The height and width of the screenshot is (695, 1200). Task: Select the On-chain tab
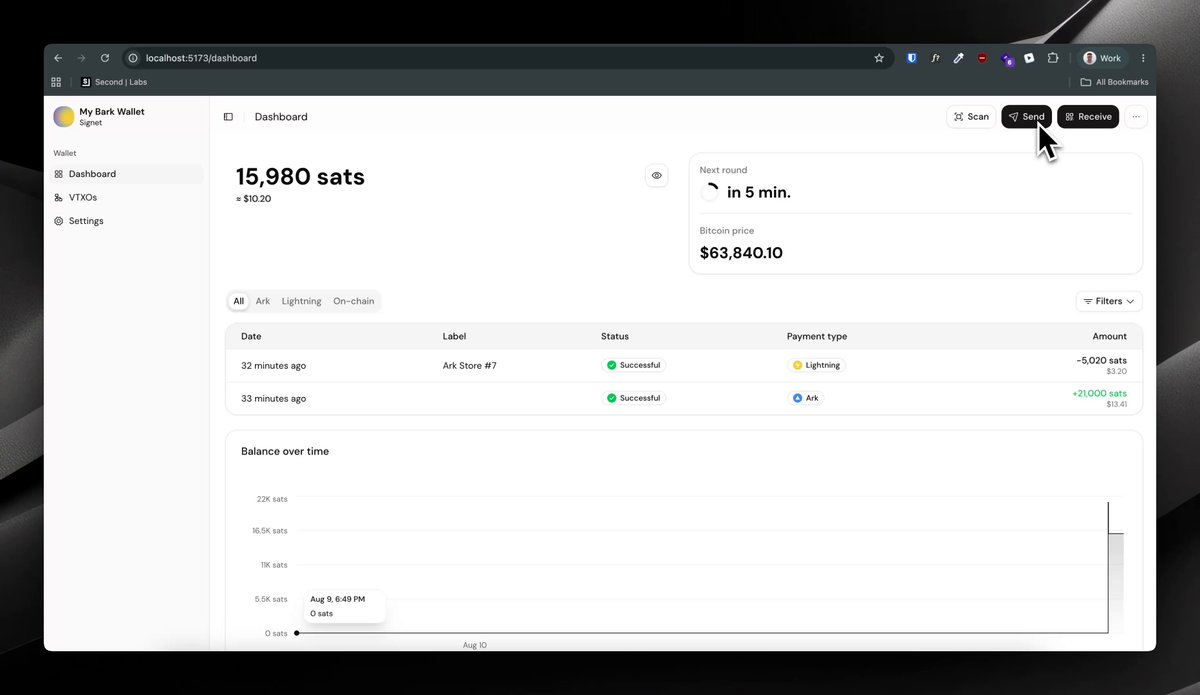coord(354,301)
